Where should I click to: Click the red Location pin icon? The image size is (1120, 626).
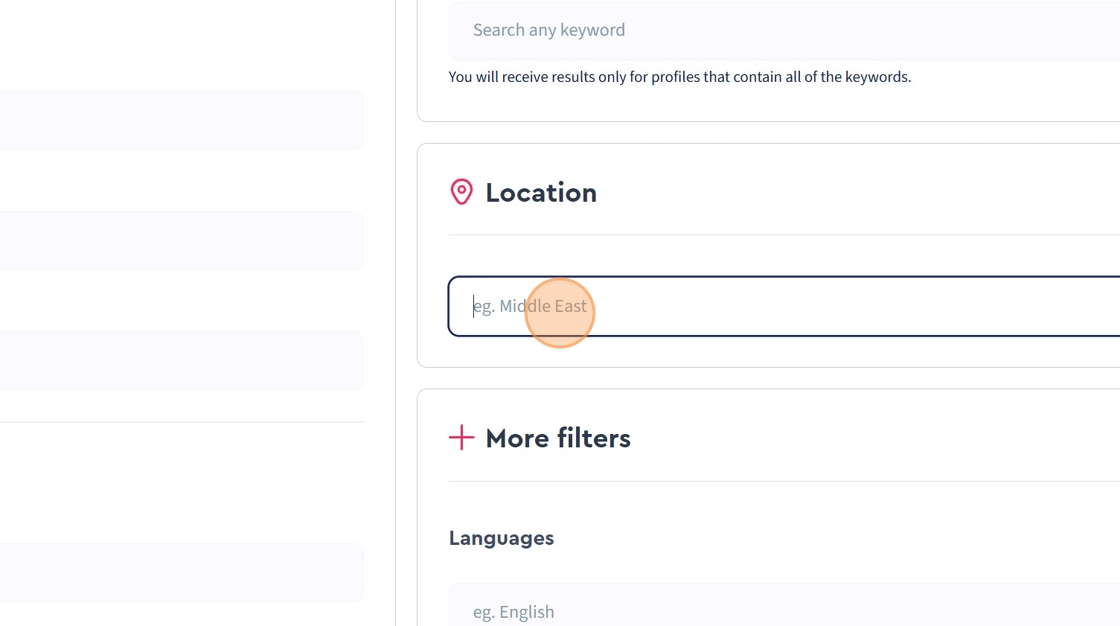coord(461,192)
